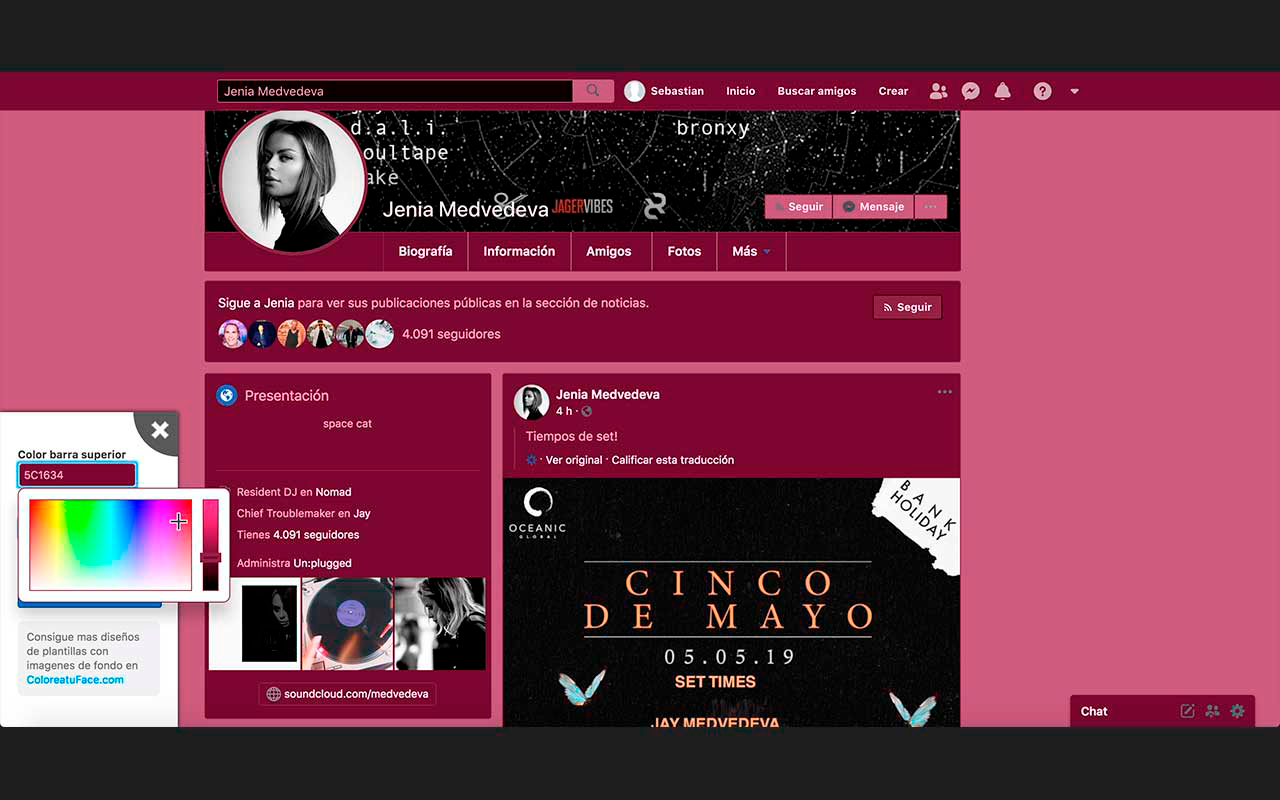Click Seguir button in the follow banner
Image resolution: width=1280 pixels, height=800 pixels.
(907, 307)
